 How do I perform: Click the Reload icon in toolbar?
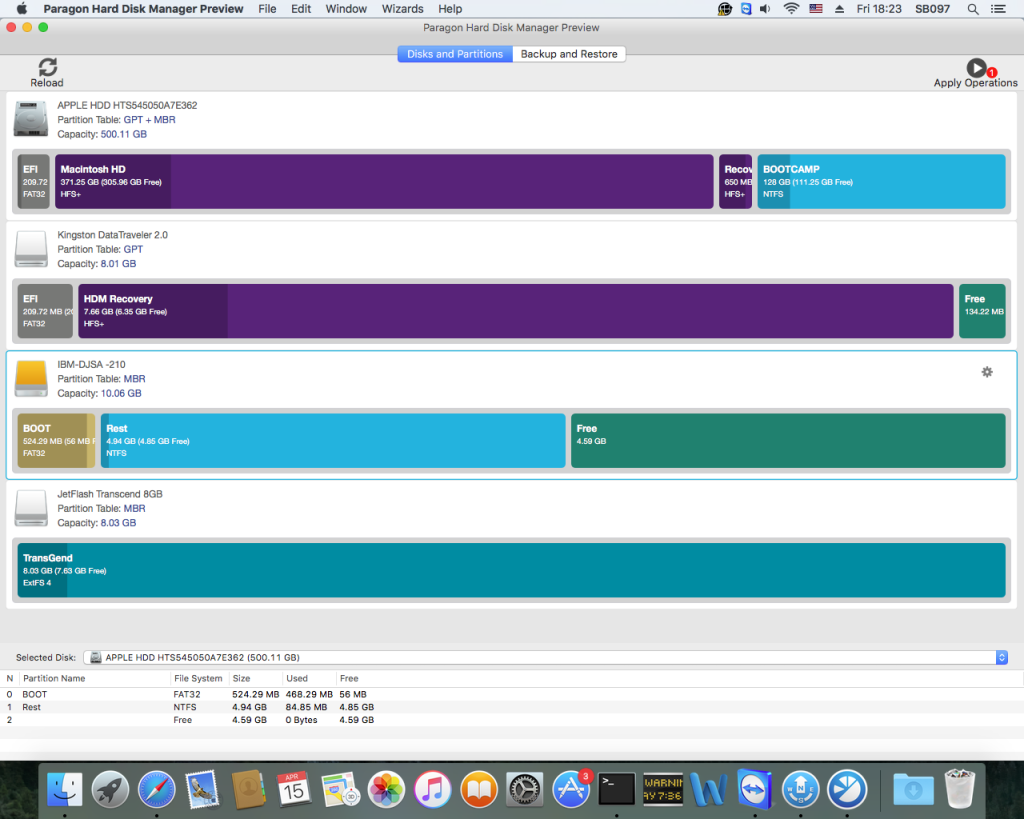47,67
